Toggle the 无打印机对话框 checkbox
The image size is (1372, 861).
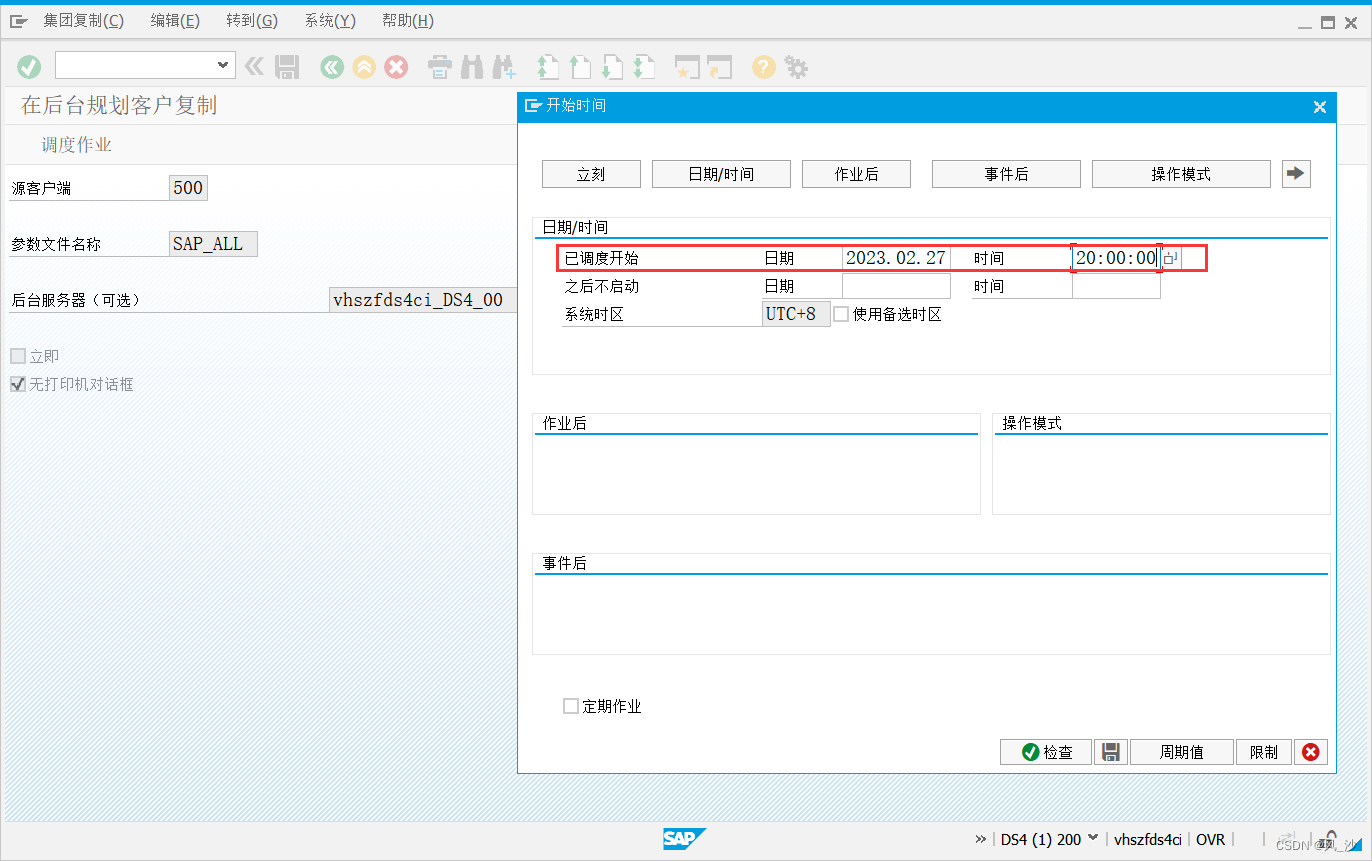(x=18, y=384)
